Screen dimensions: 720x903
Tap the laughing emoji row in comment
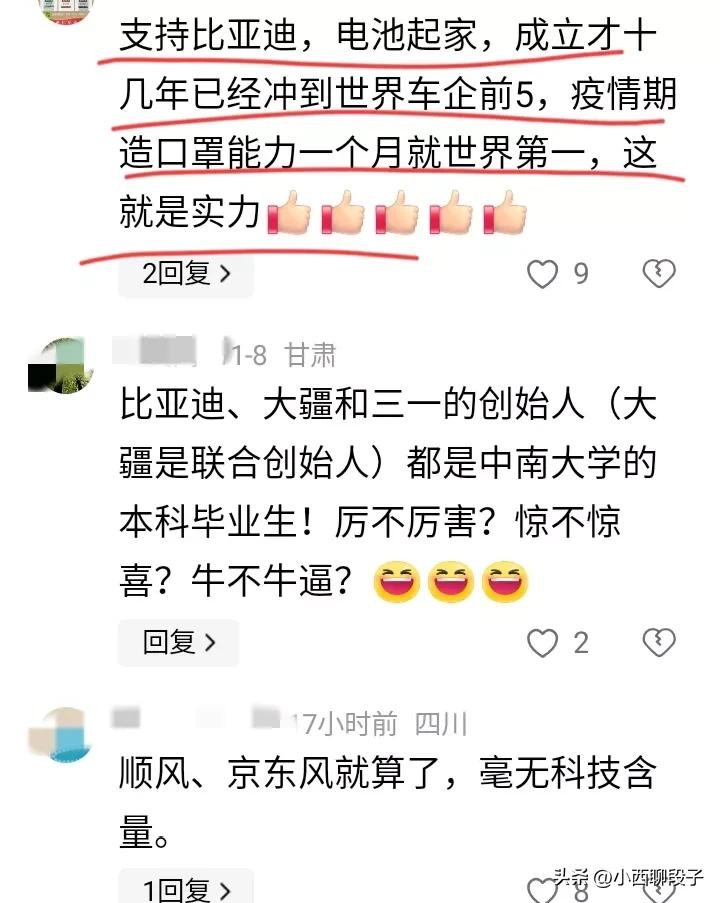(450, 581)
